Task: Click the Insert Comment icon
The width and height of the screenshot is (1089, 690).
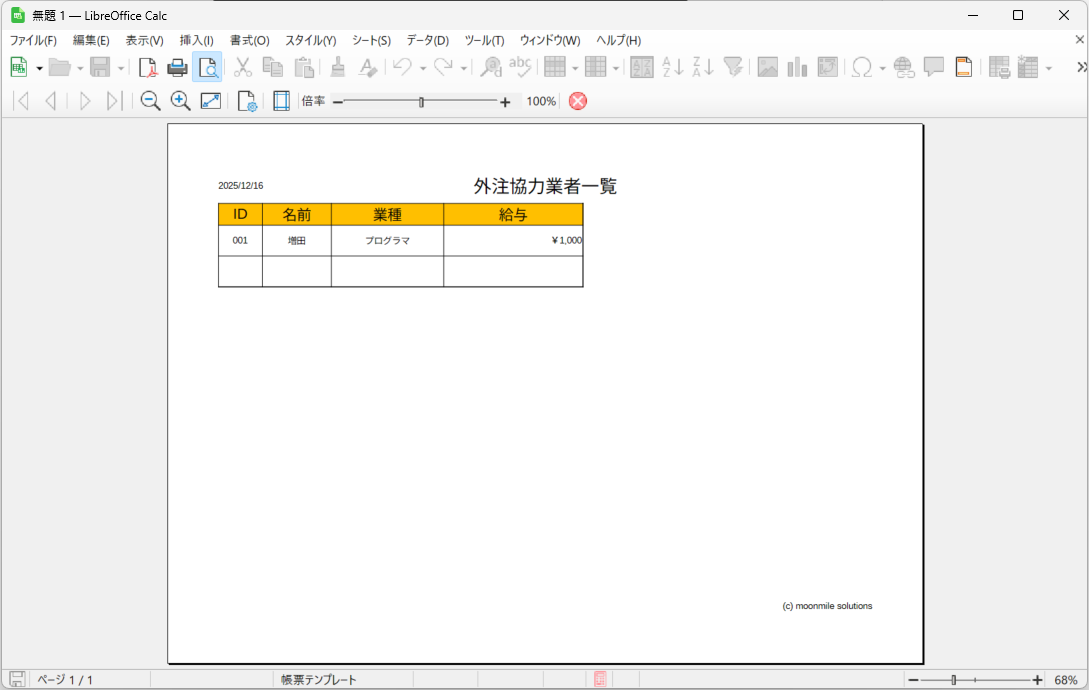Action: pyautogui.click(x=934, y=67)
